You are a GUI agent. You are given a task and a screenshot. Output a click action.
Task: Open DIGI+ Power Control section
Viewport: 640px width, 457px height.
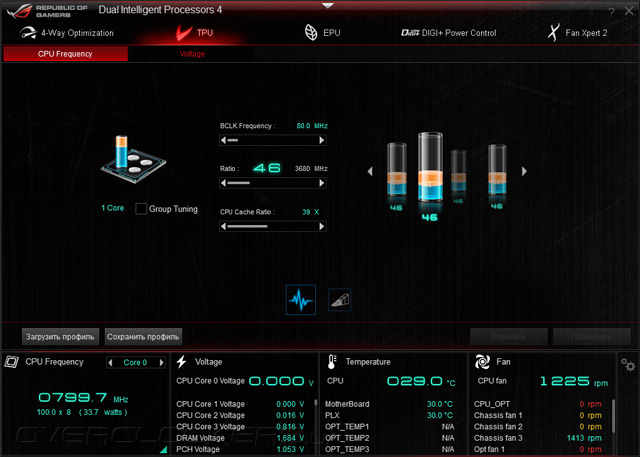[449, 33]
